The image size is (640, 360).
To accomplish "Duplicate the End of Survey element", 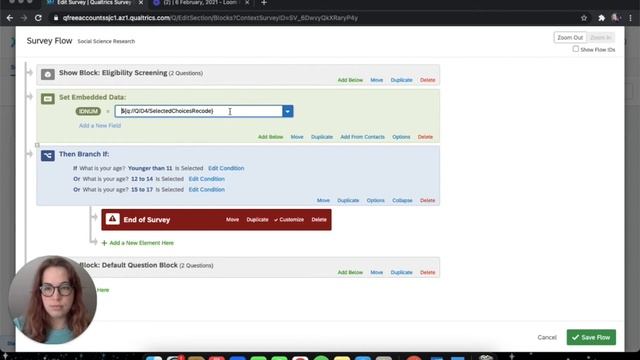I will (258, 220).
